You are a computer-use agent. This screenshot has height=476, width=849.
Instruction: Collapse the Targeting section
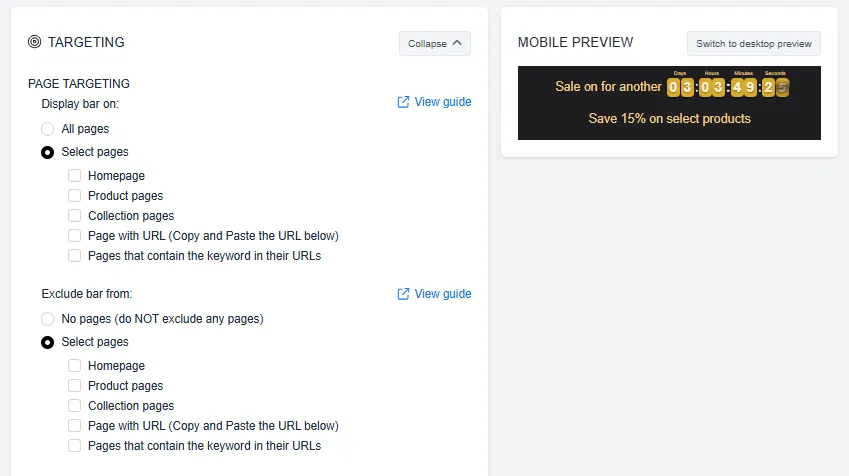click(x=435, y=43)
